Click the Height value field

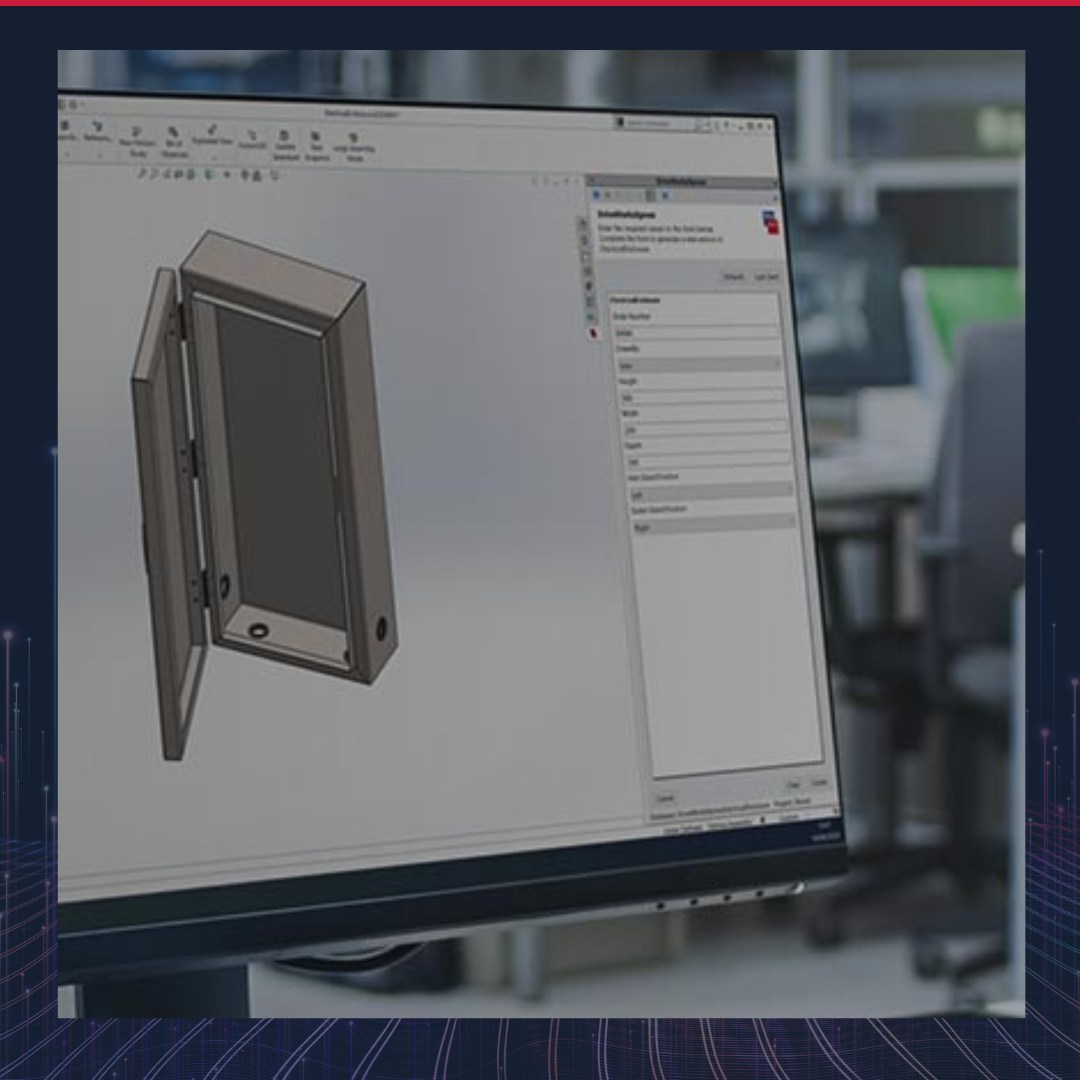(x=704, y=397)
